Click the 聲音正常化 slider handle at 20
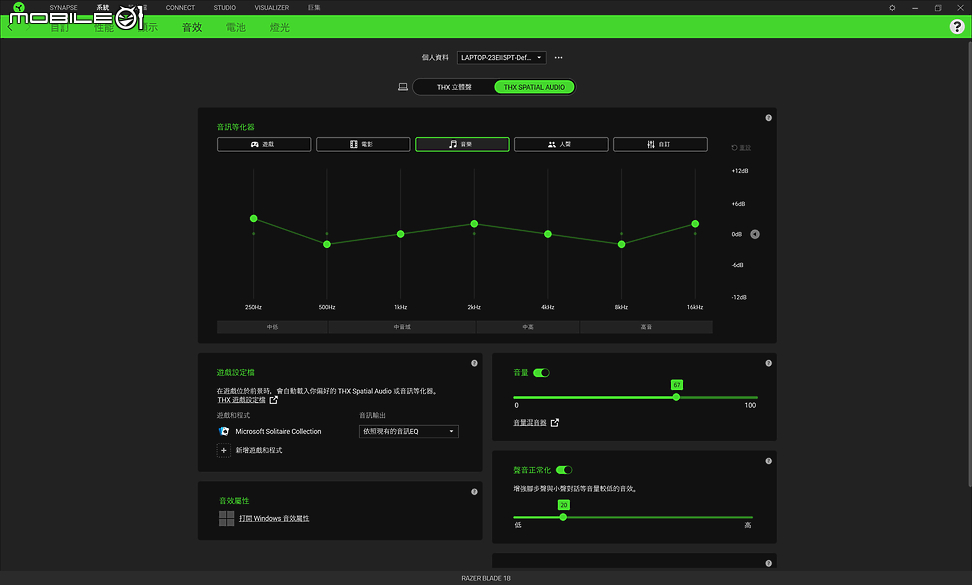 tap(563, 517)
